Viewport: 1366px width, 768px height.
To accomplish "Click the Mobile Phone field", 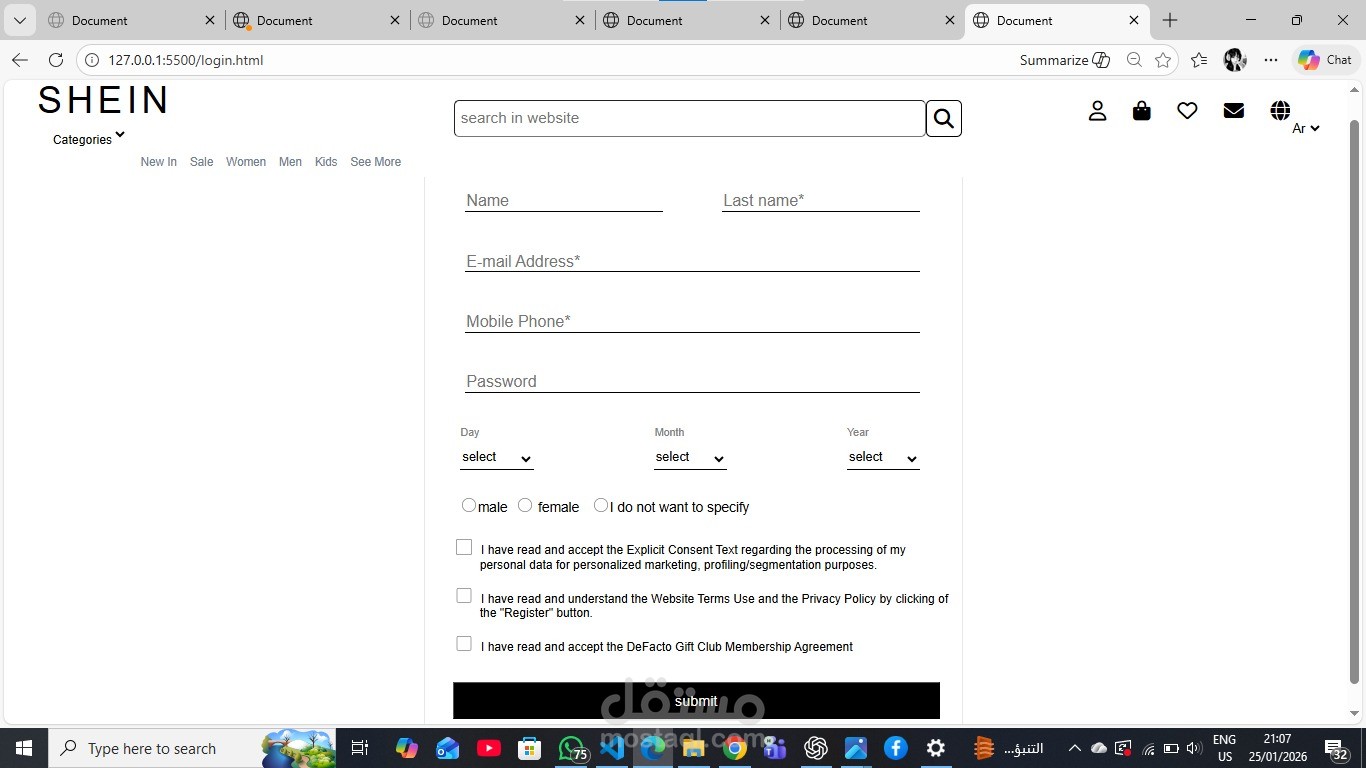I will 692,321.
